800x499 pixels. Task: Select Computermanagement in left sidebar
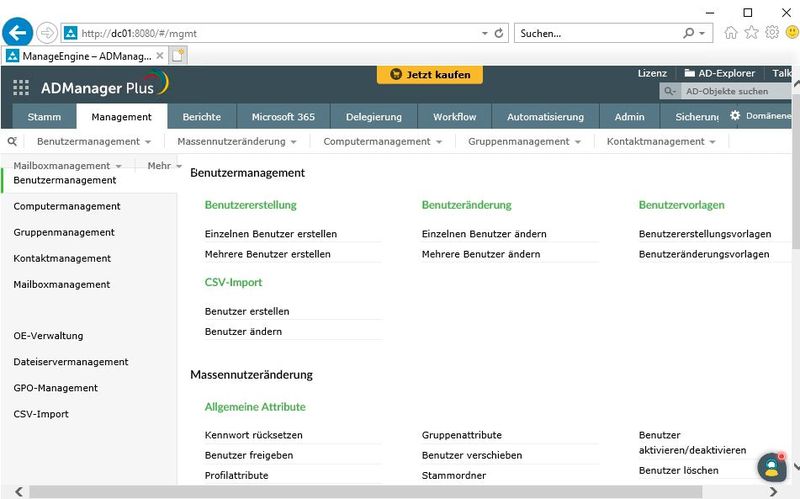click(67, 206)
